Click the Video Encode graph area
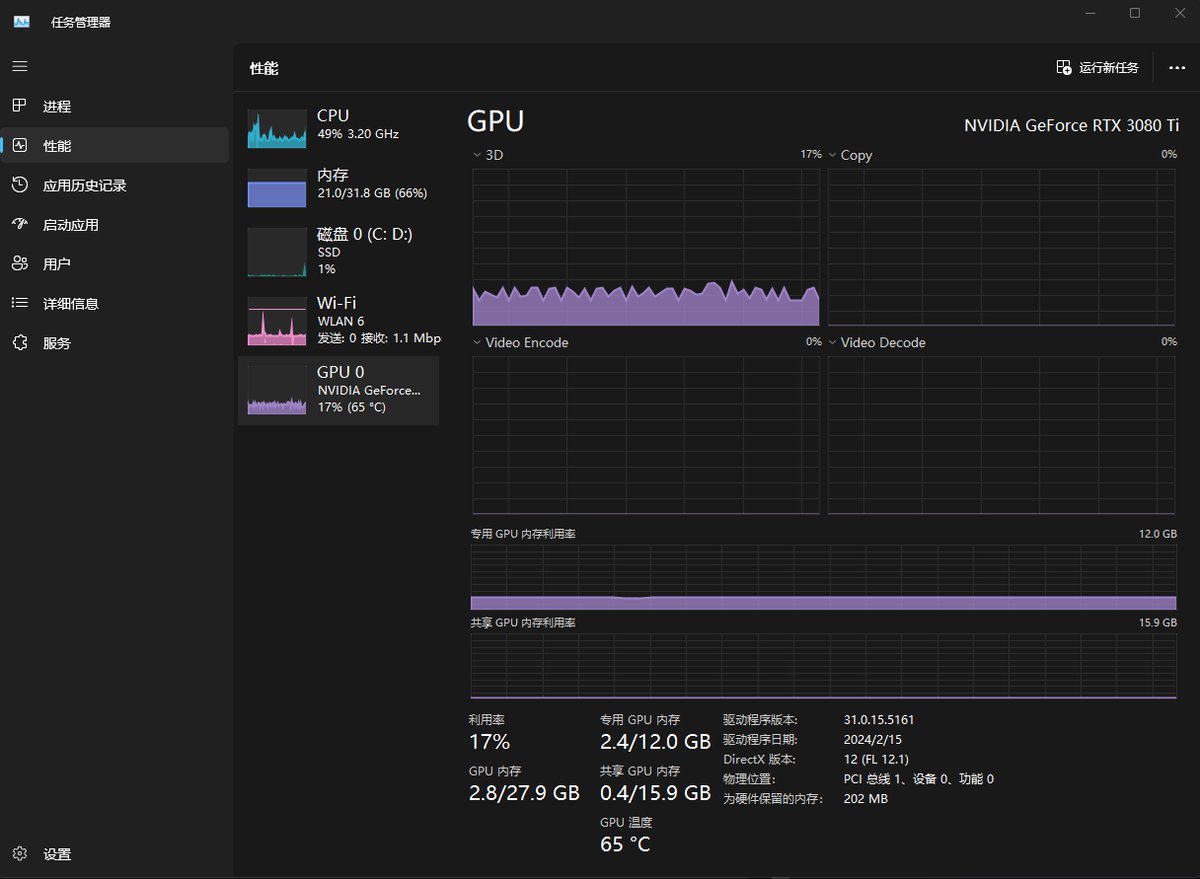Image resolution: width=1200 pixels, height=879 pixels. pyautogui.click(x=646, y=435)
